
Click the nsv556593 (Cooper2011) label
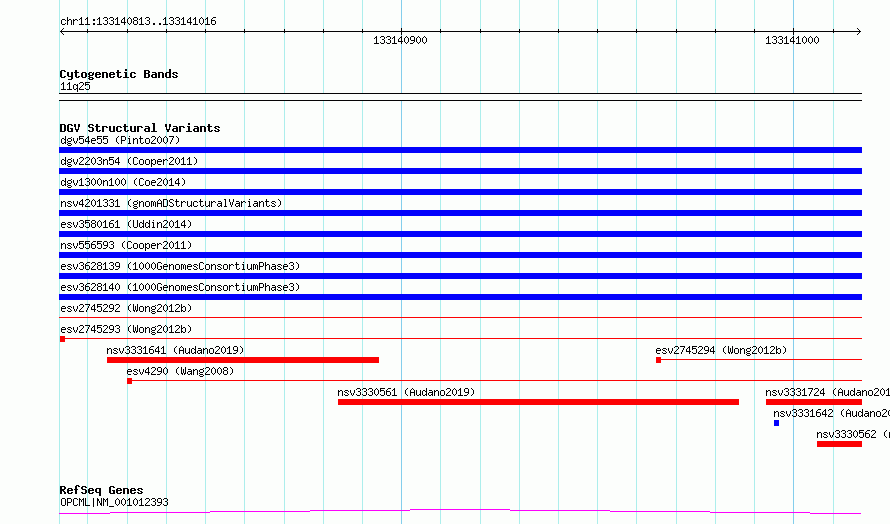click(126, 245)
